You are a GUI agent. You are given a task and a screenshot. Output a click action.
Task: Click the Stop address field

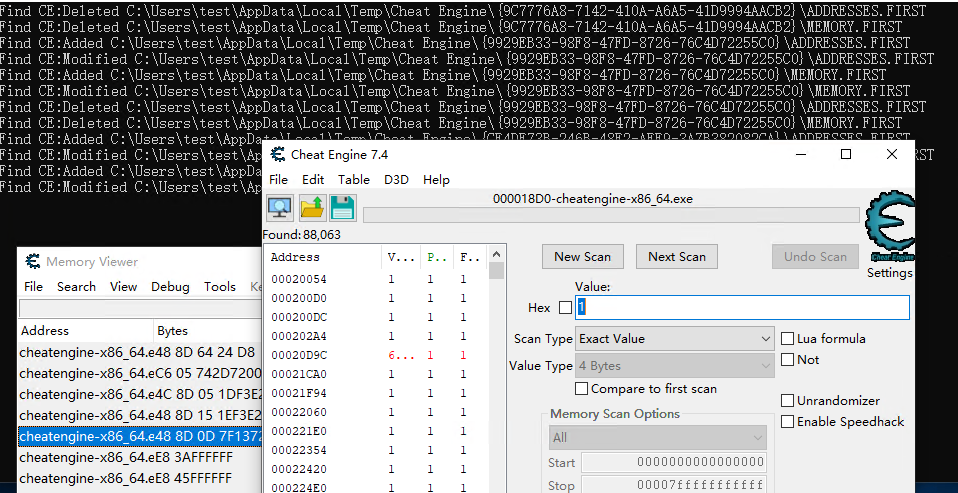pyautogui.click(x=673, y=486)
